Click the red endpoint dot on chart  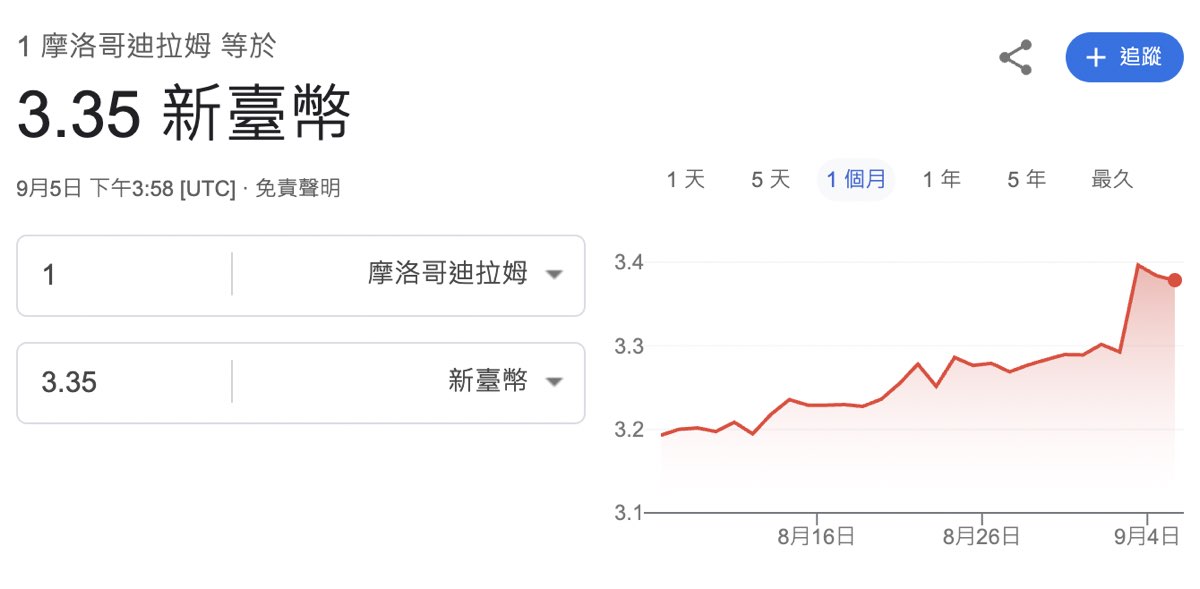(1175, 280)
